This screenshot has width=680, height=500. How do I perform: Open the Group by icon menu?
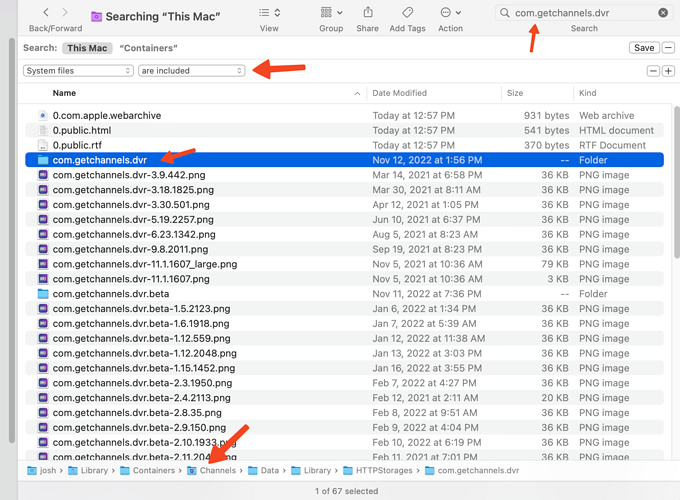tap(331, 13)
